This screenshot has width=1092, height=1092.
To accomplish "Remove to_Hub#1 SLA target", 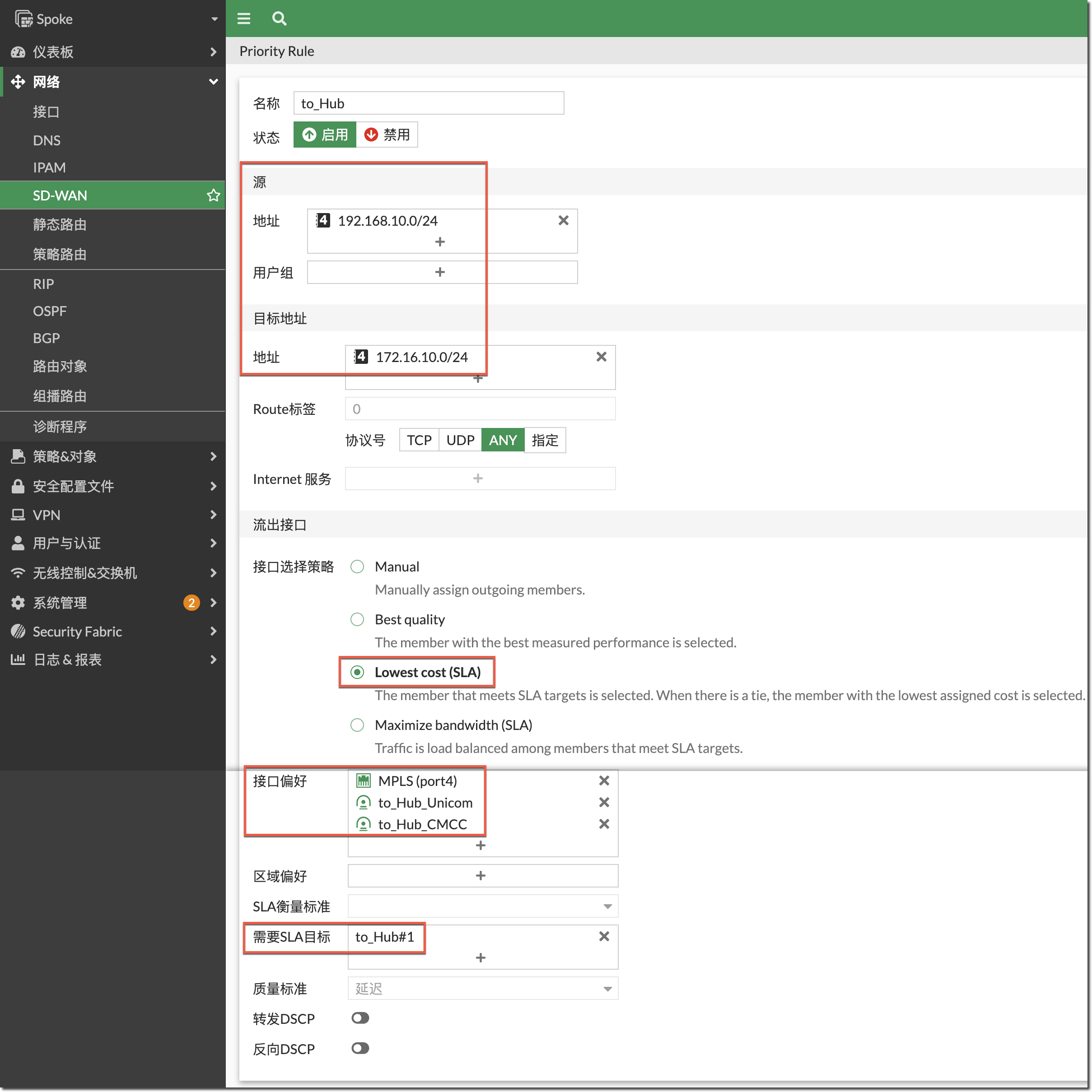I will point(604,937).
